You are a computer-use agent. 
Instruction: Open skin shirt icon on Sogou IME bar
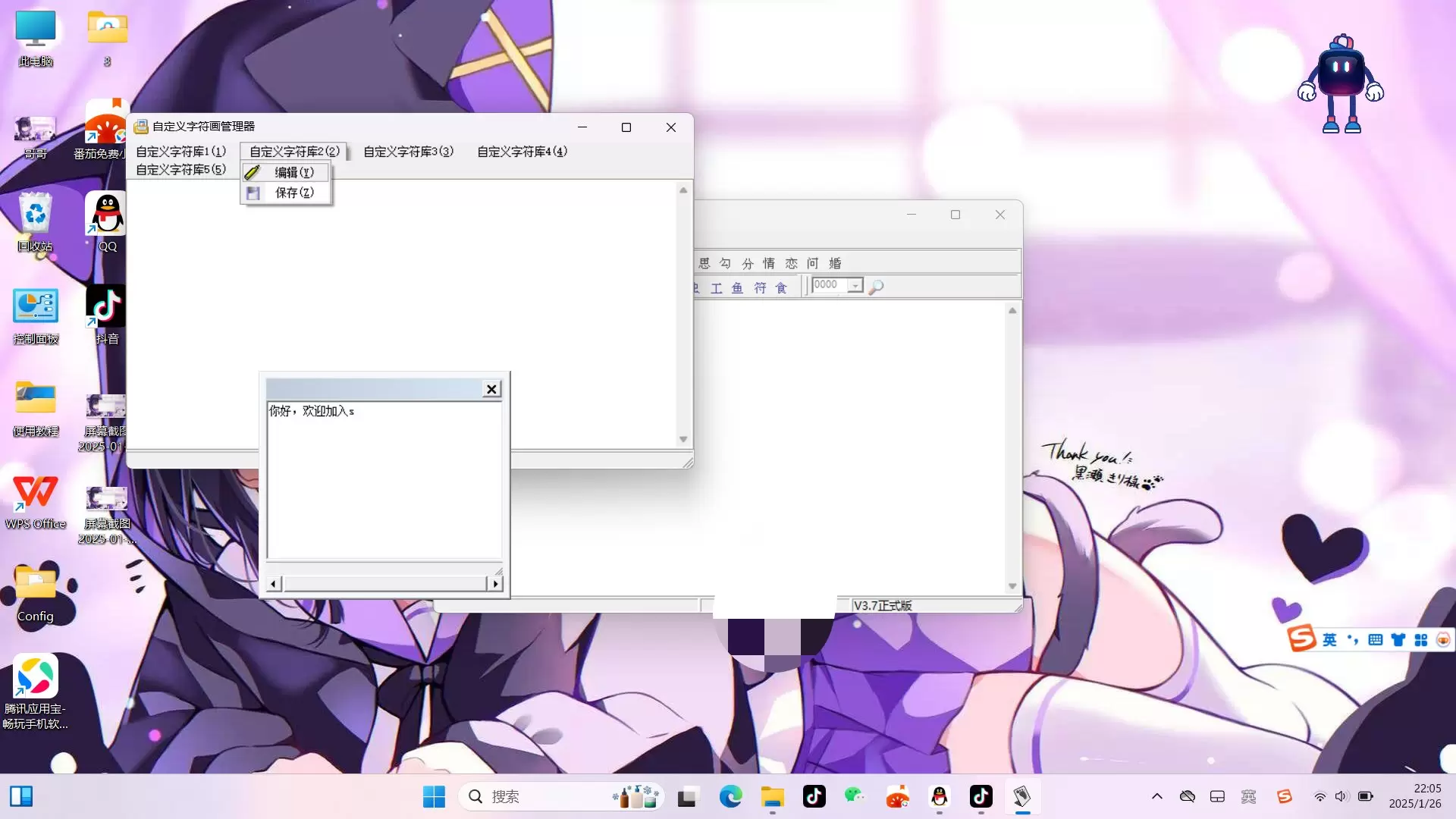pyautogui.click(x=1398, y=640)
